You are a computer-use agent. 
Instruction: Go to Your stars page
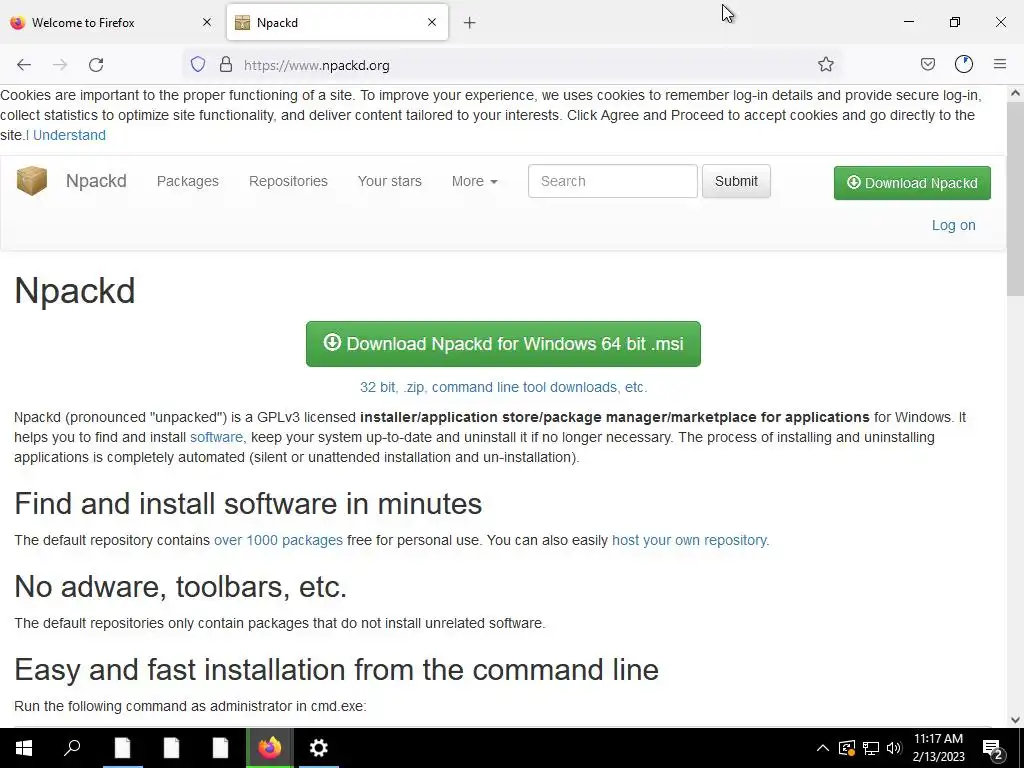pos(389,181)
